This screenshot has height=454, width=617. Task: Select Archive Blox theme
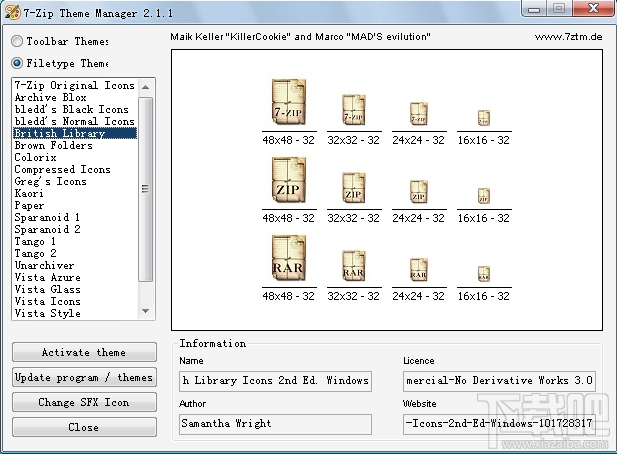pos(75,97)
